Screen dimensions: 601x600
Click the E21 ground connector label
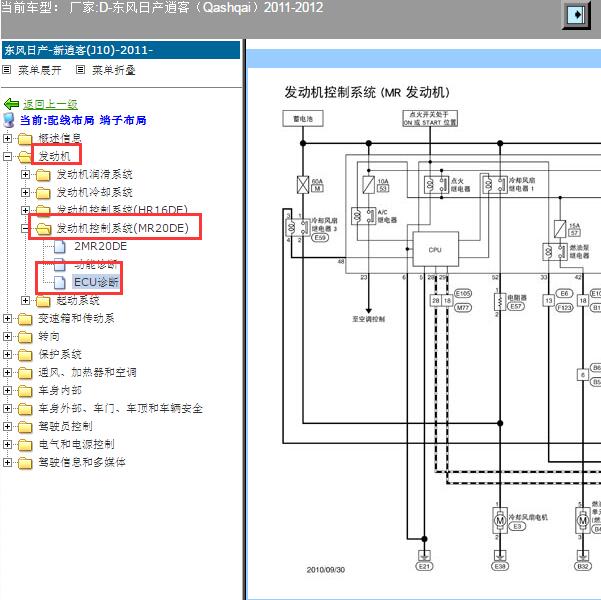(x=424, y=566)
